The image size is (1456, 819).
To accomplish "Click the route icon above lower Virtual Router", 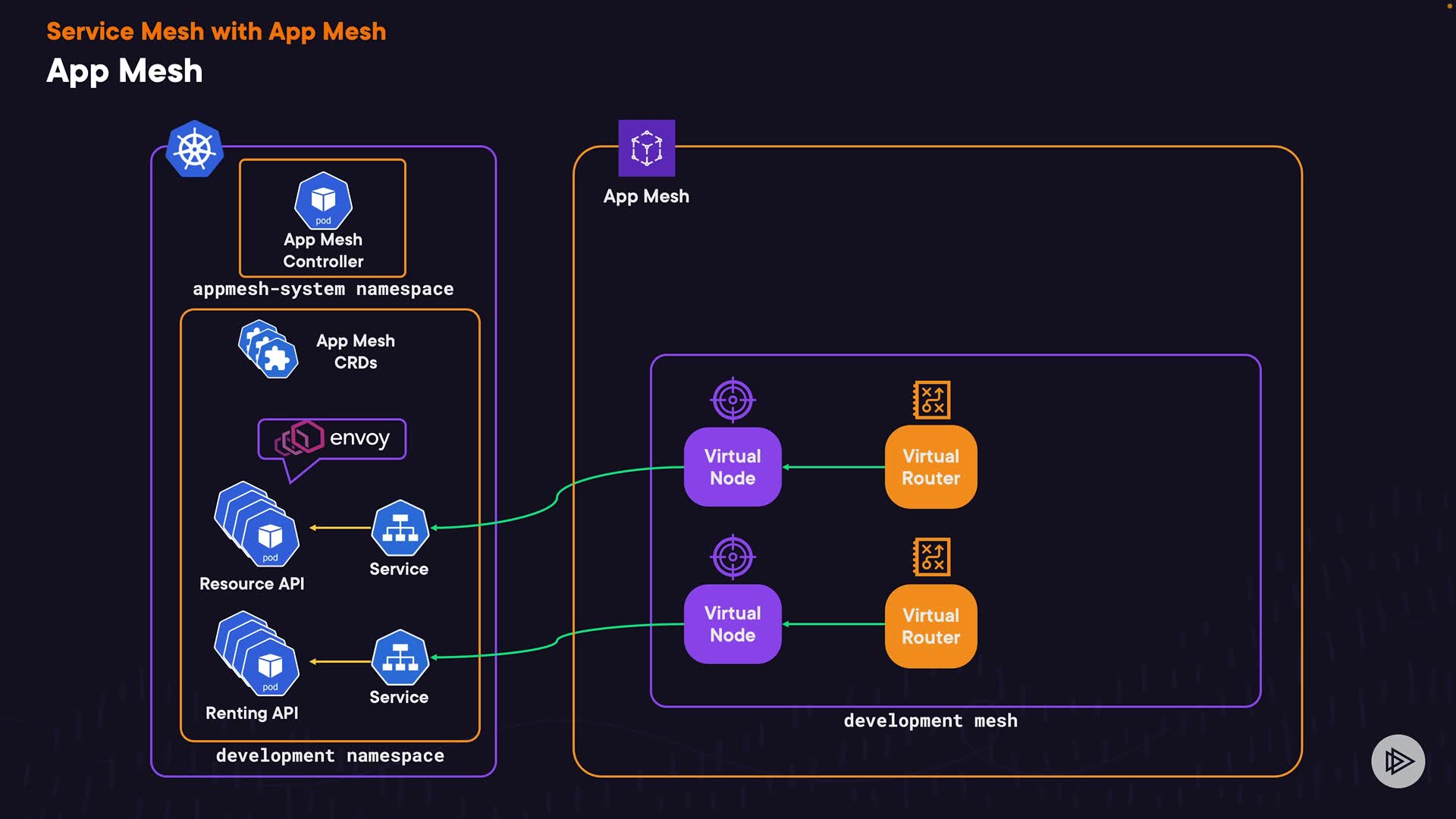I will point(931,557).
